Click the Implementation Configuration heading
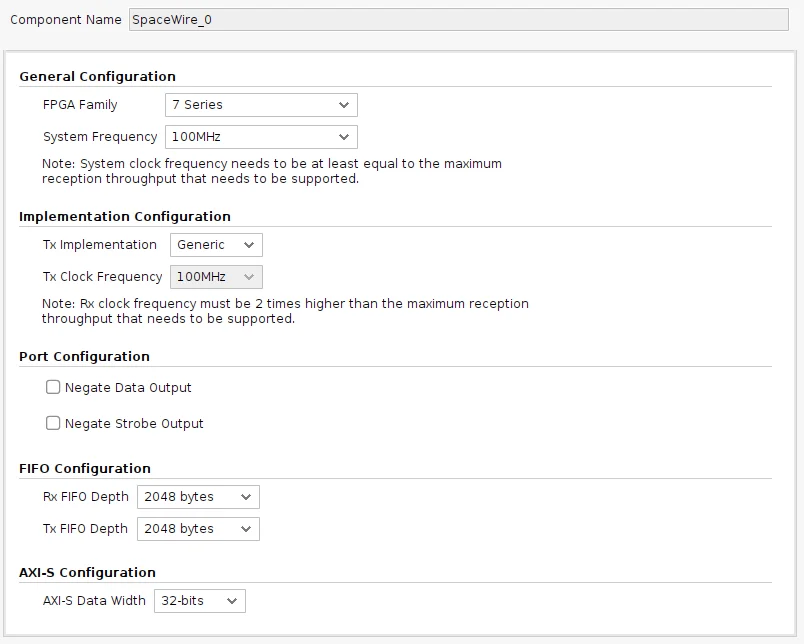This screenshot has width=804, height=644. (x=125, y=217)
